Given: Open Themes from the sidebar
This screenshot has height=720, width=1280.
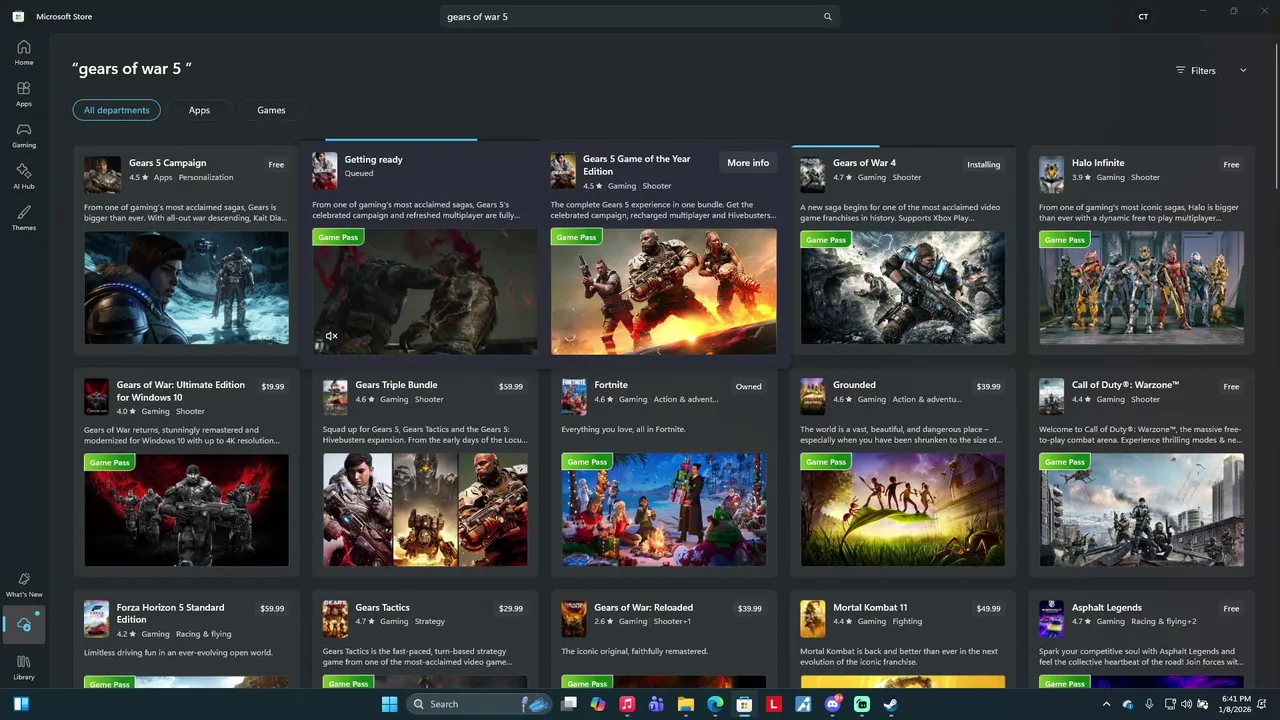Looking at the screenshot, I should [x=24, y=218].
